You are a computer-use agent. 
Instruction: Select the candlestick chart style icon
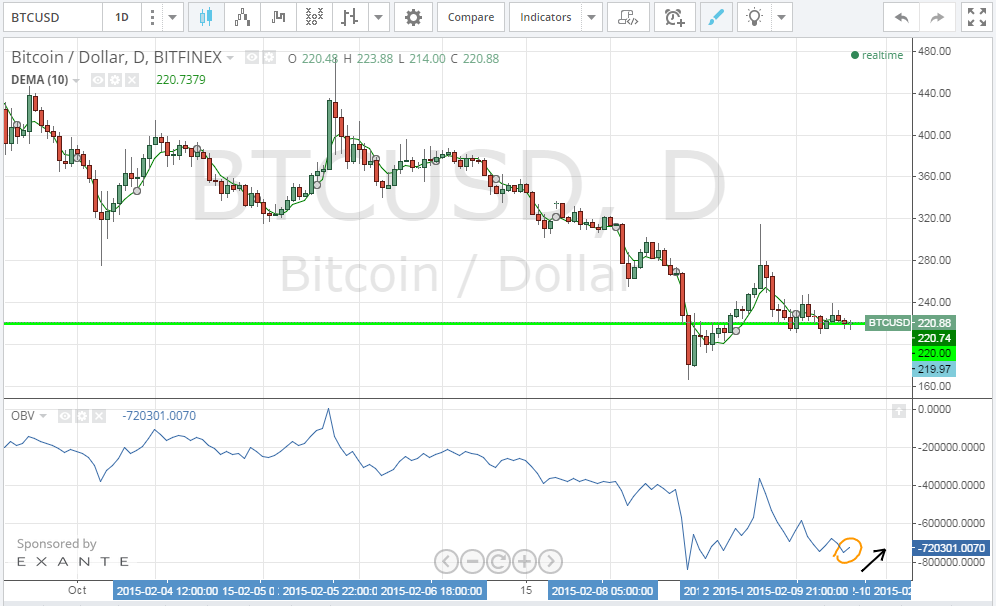pos(207,17)
